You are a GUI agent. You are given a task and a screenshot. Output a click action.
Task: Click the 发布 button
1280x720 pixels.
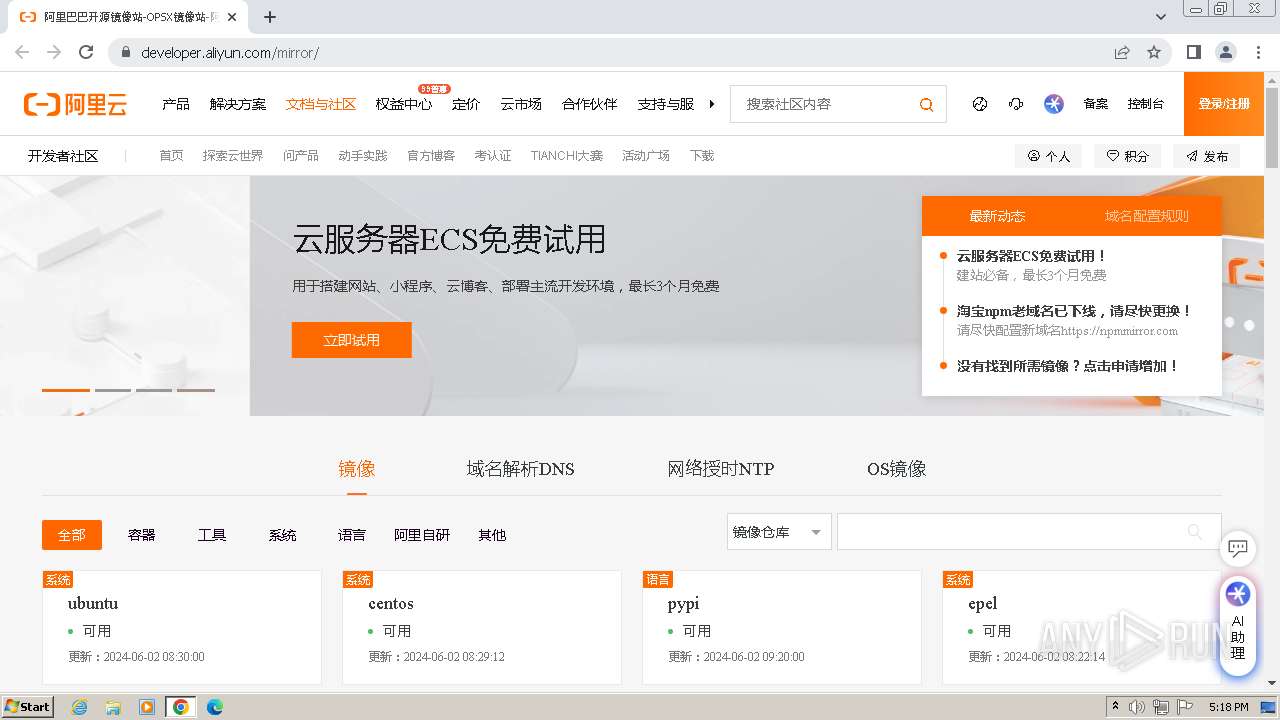(x=1207, y=156)
